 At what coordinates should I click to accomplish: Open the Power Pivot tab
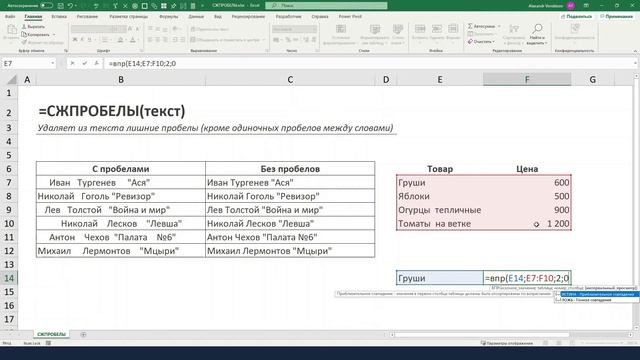350,17
